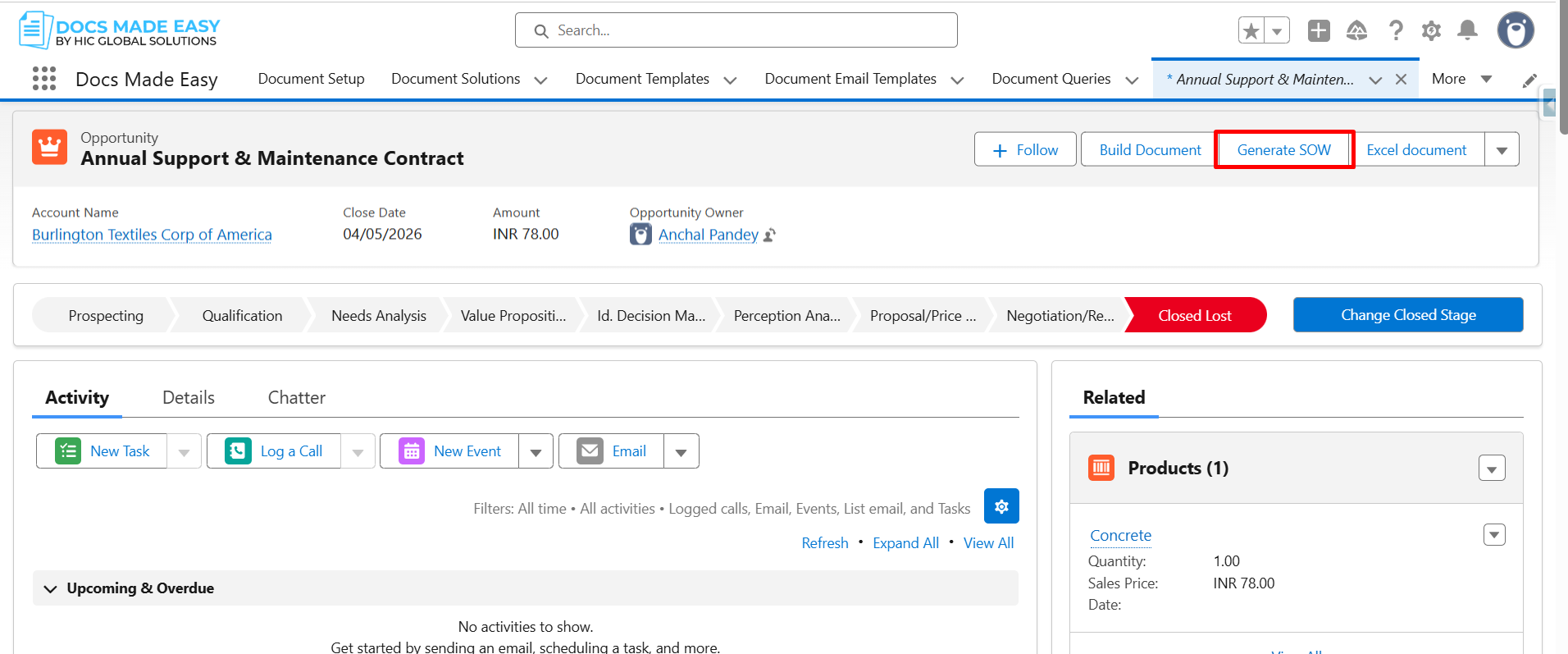Open the Email dropdown arrow
The image size is (1568, 654).
pos(681,451)
